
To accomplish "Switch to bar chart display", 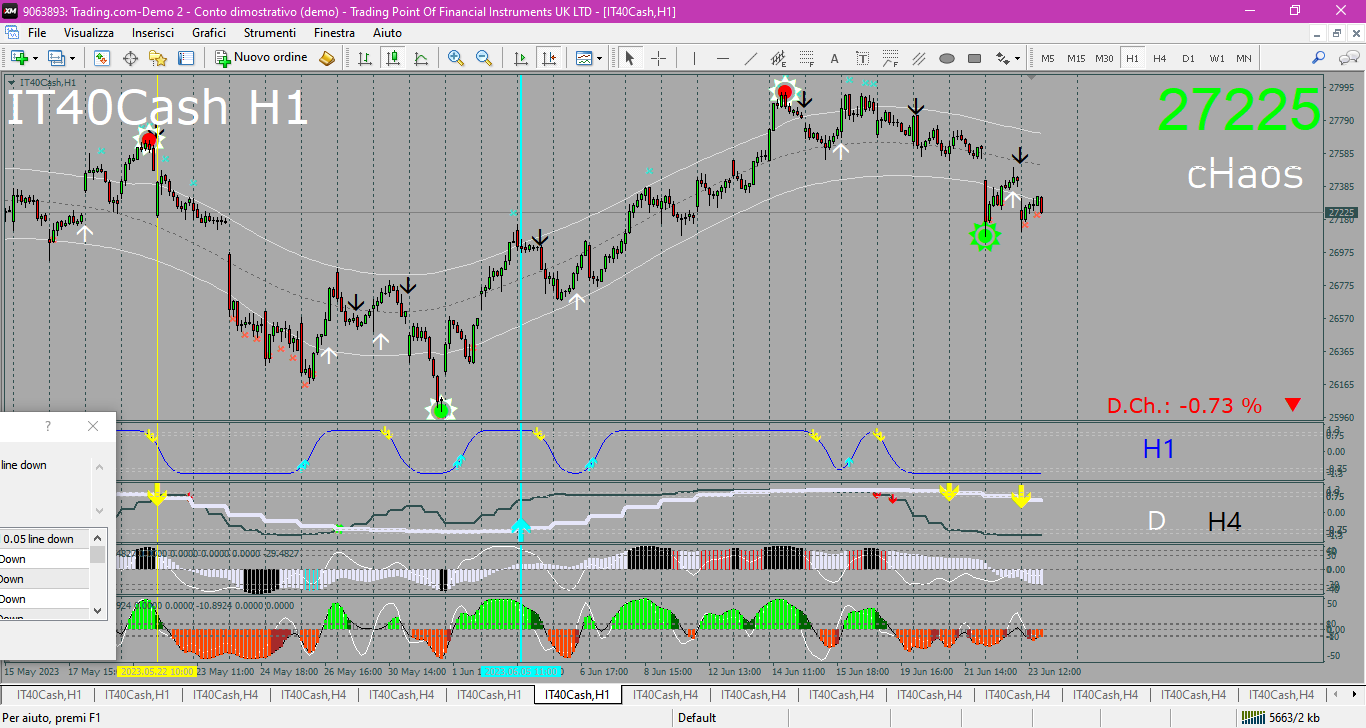I will (x=366, y=58).
